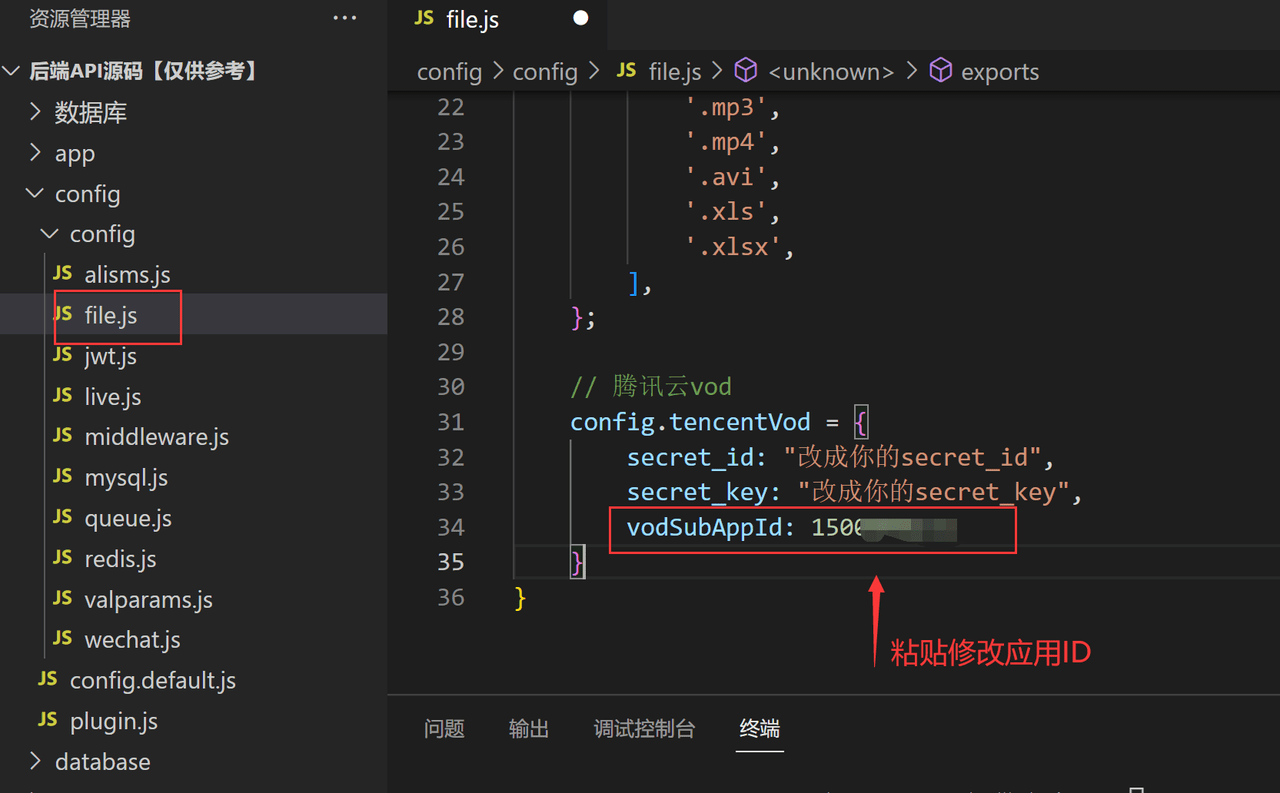
Task: Switch to the 终端 panel tab
Action: [x=760, y=729]
